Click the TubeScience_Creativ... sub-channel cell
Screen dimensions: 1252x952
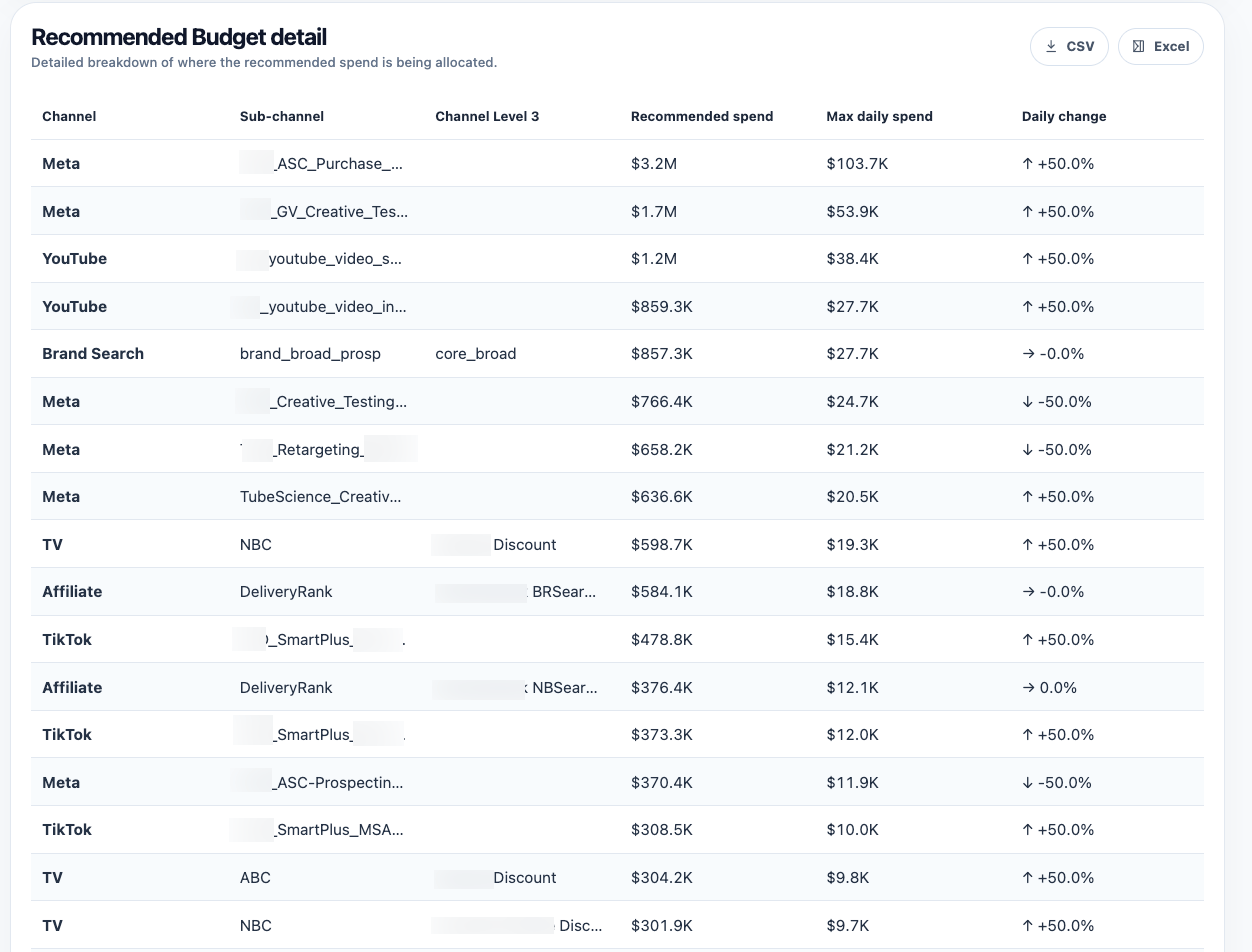click(x=321, y=496)
